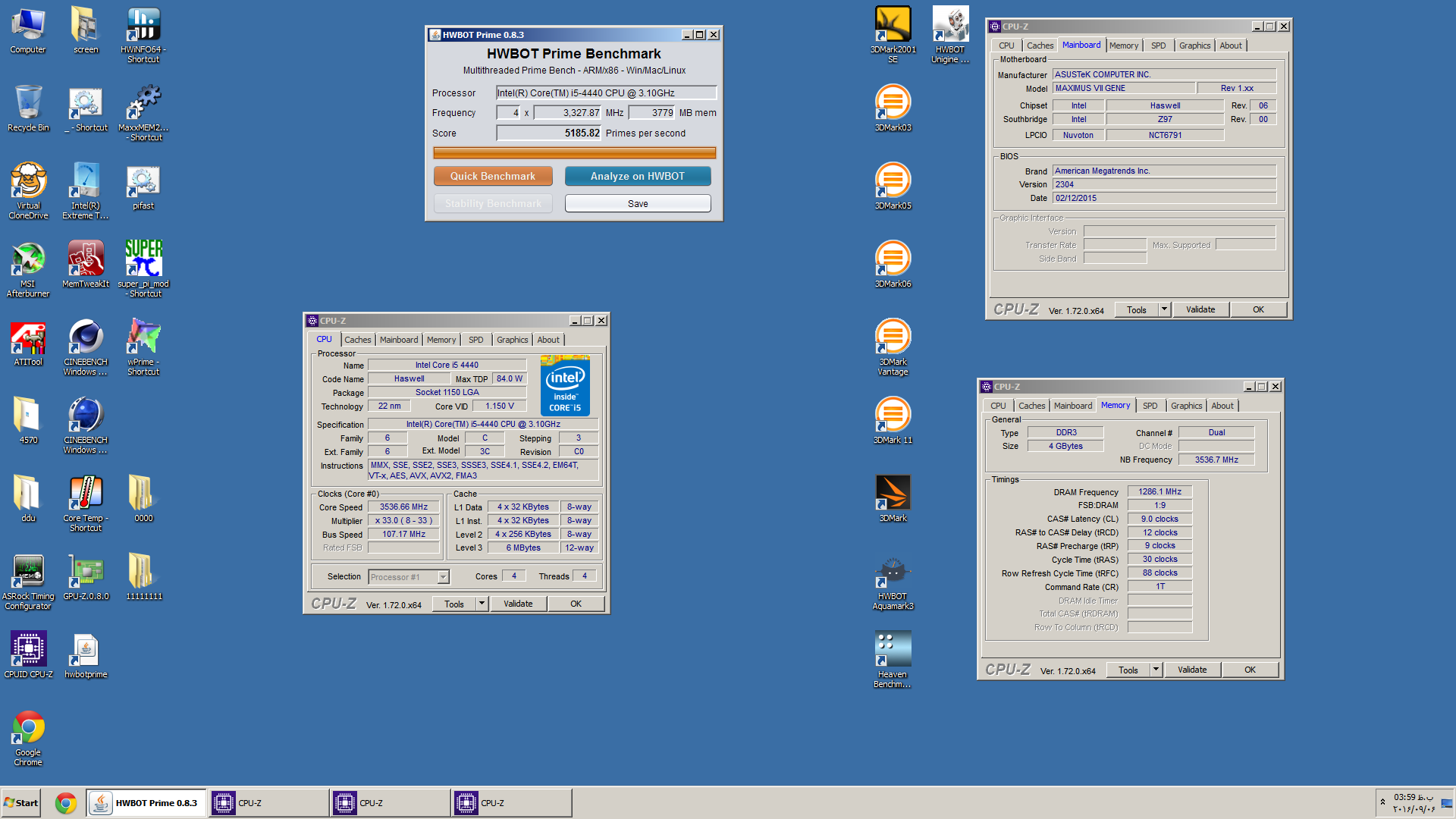Viewport: 1456px width, 819px height.
Task: Open SPD tab in Mainboard CPU-Z window
Action: point(1158,45)
